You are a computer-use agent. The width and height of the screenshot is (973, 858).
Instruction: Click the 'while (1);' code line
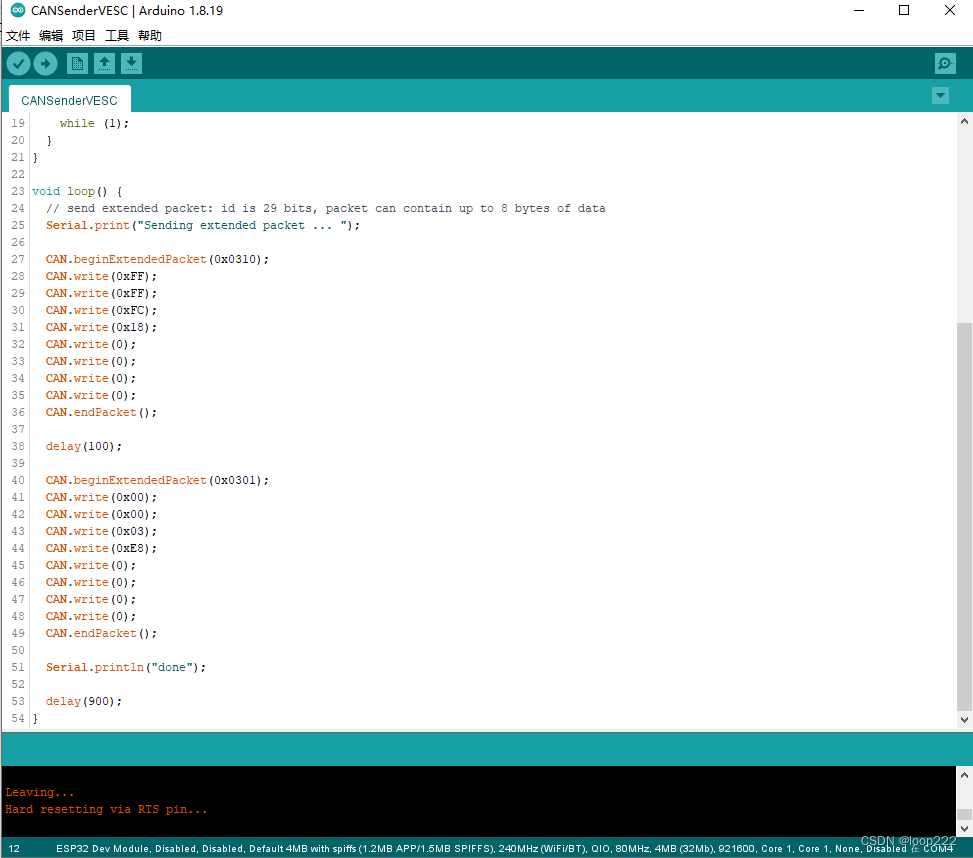94,123
